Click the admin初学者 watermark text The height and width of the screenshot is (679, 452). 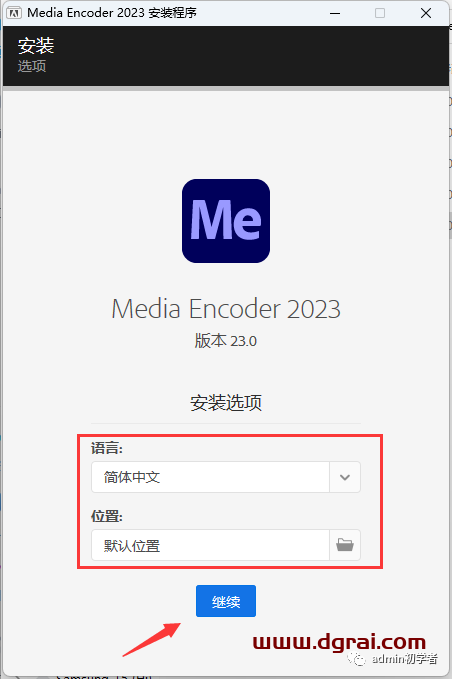(404, 659)
